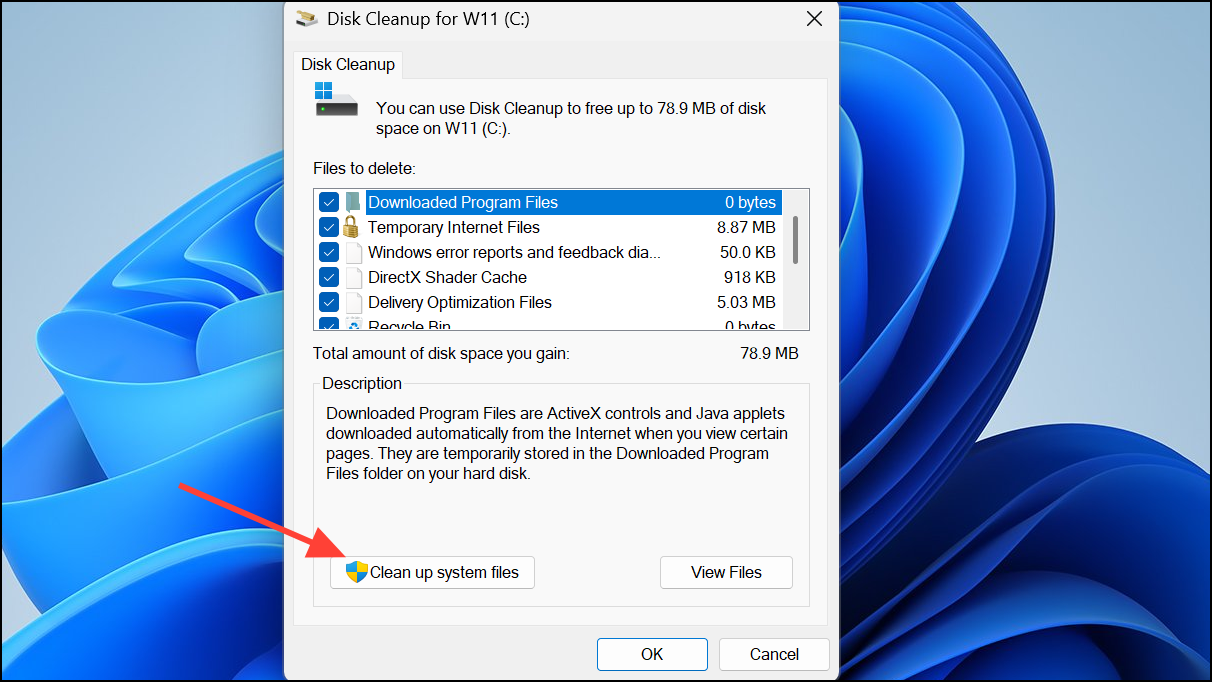Click the drive icon beside the disk space message
Image resolution: width=1212 pixels, height=682 pixels.
tap(336, 100)
